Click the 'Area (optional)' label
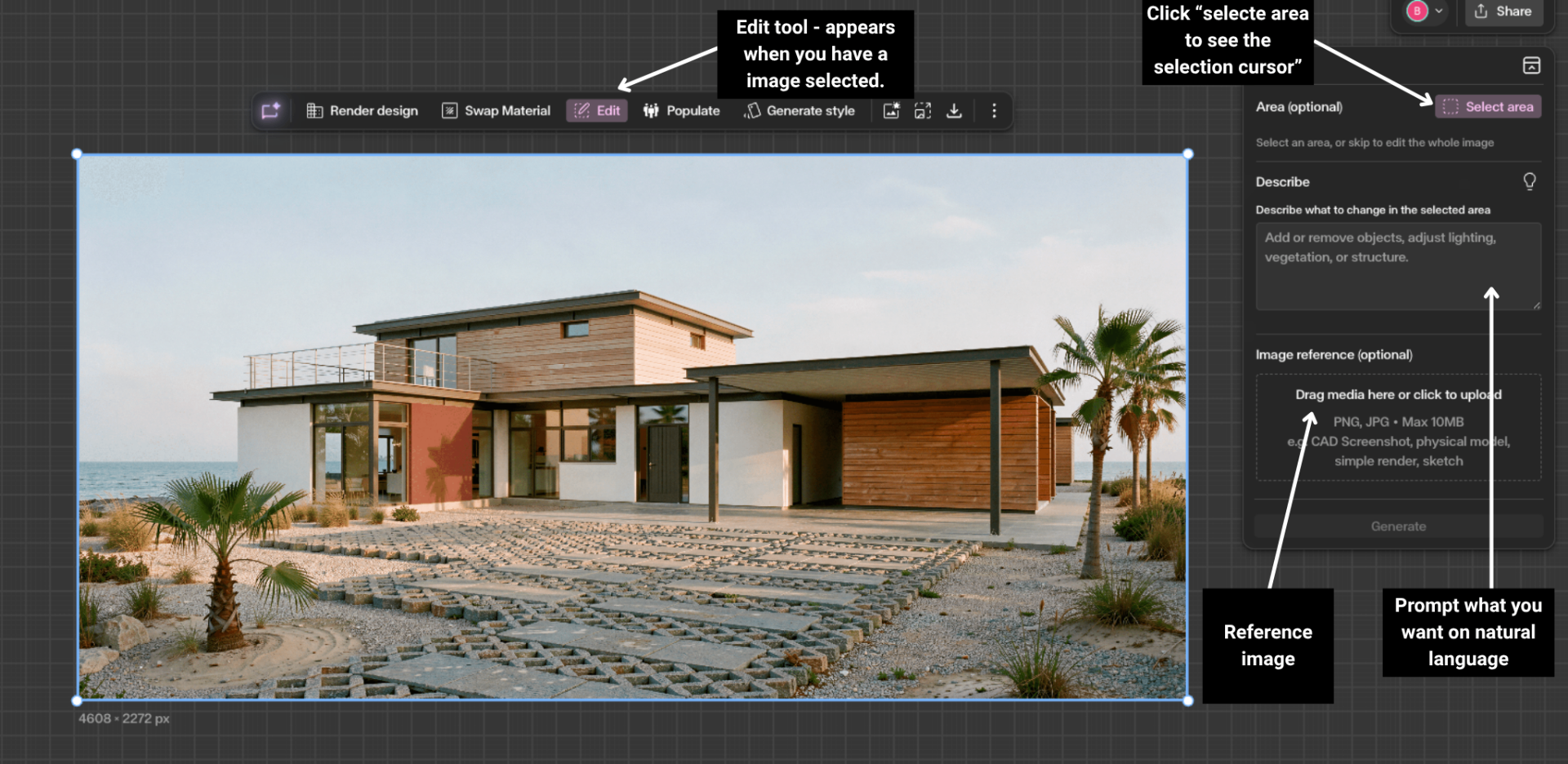 click(x=1298, y=107)
